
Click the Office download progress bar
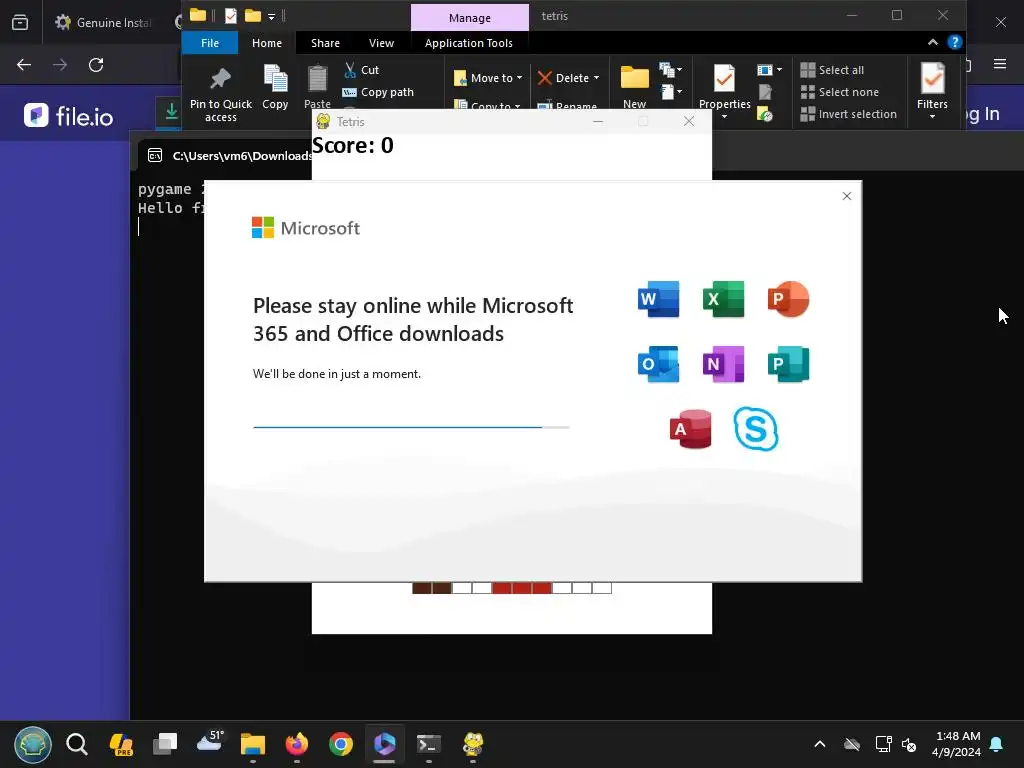click(411, 427)
